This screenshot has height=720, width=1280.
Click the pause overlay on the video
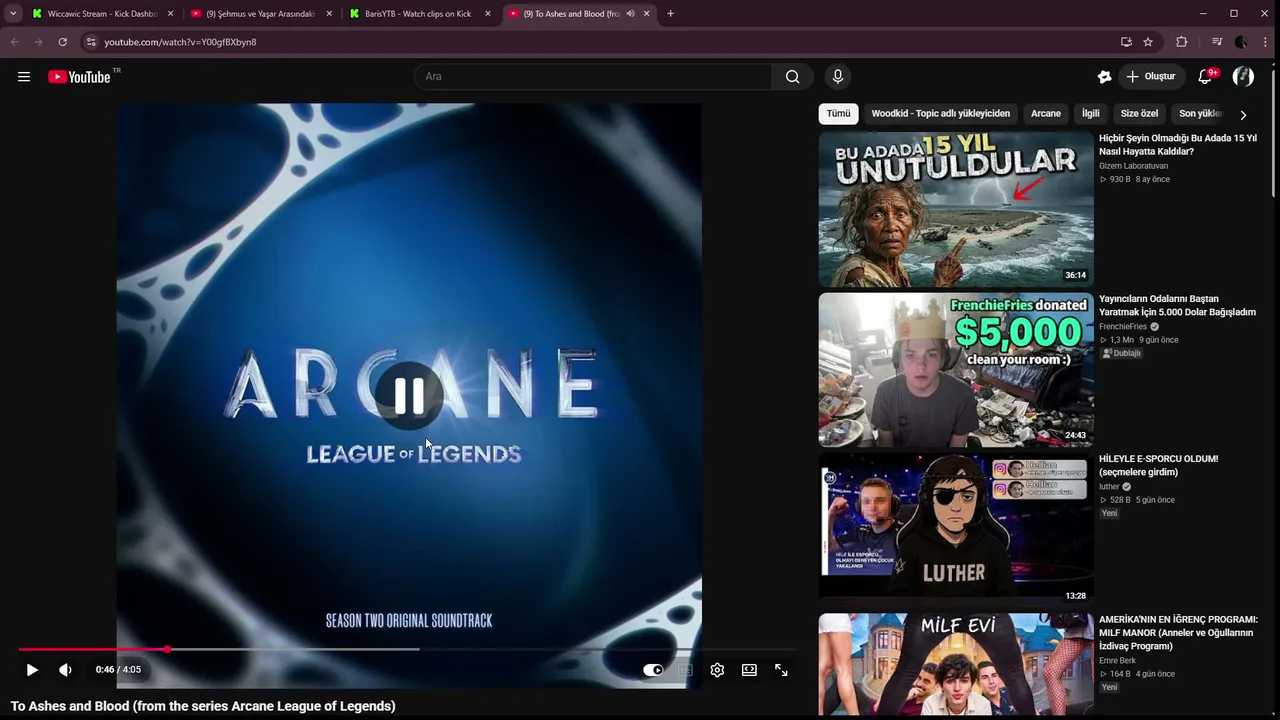point(409,396)
